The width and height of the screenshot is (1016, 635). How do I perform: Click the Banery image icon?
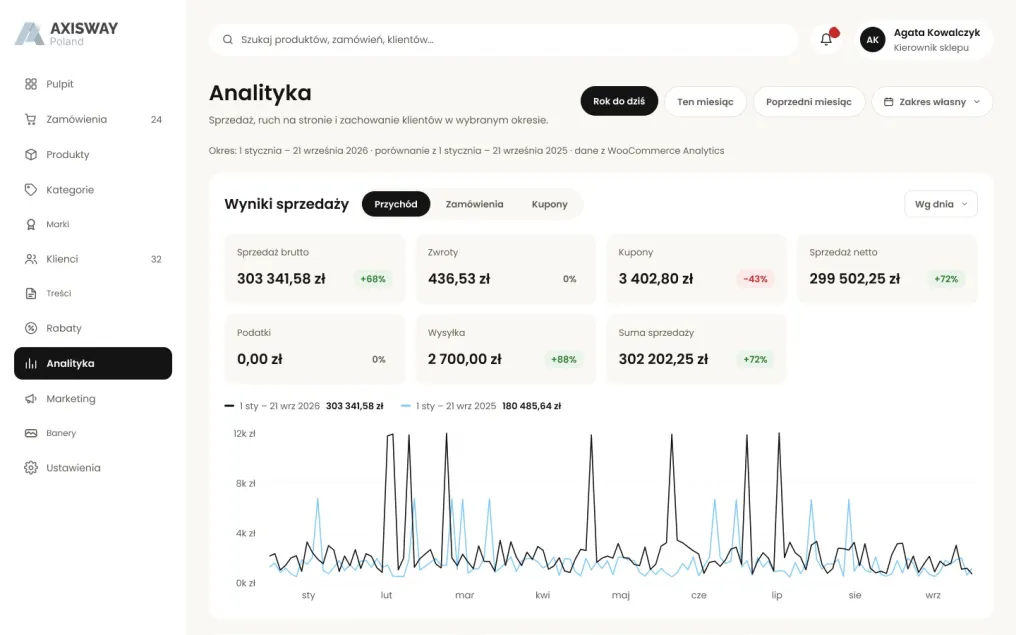coord(30,433)
